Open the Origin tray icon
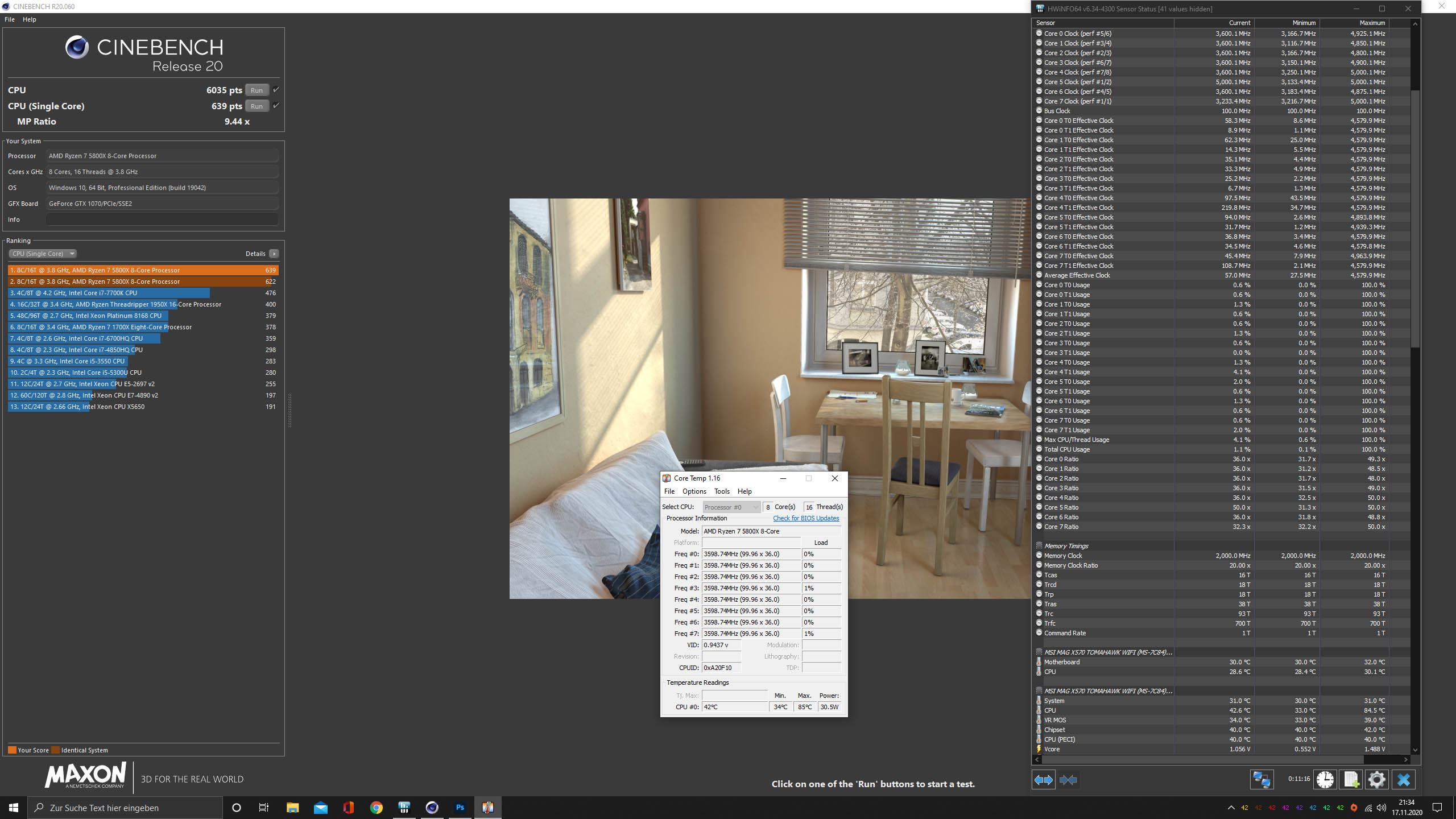Screen dimensions: 1456x819 click(1354, 808)
